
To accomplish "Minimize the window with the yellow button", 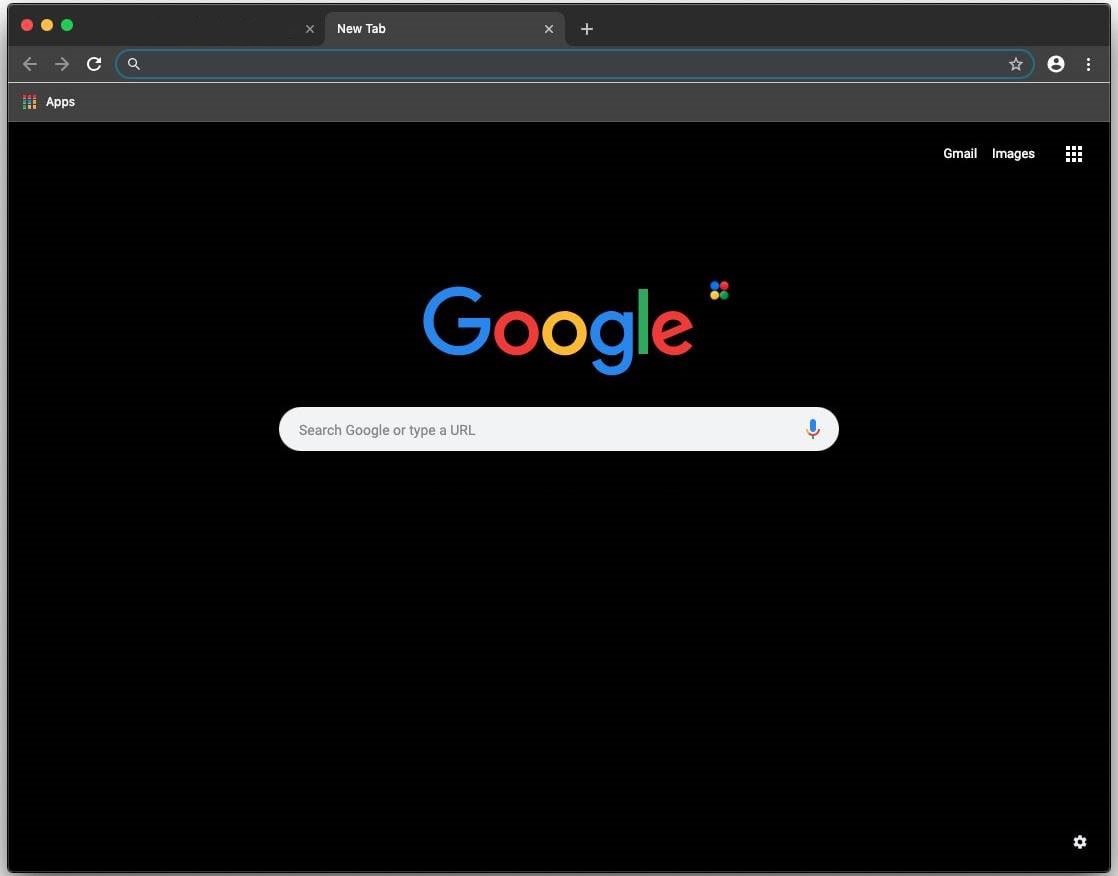I will tap(47, 25).
